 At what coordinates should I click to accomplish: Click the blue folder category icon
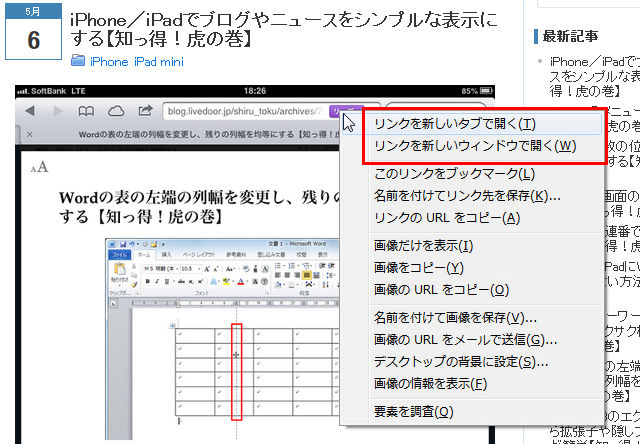[x=78, y=60]
